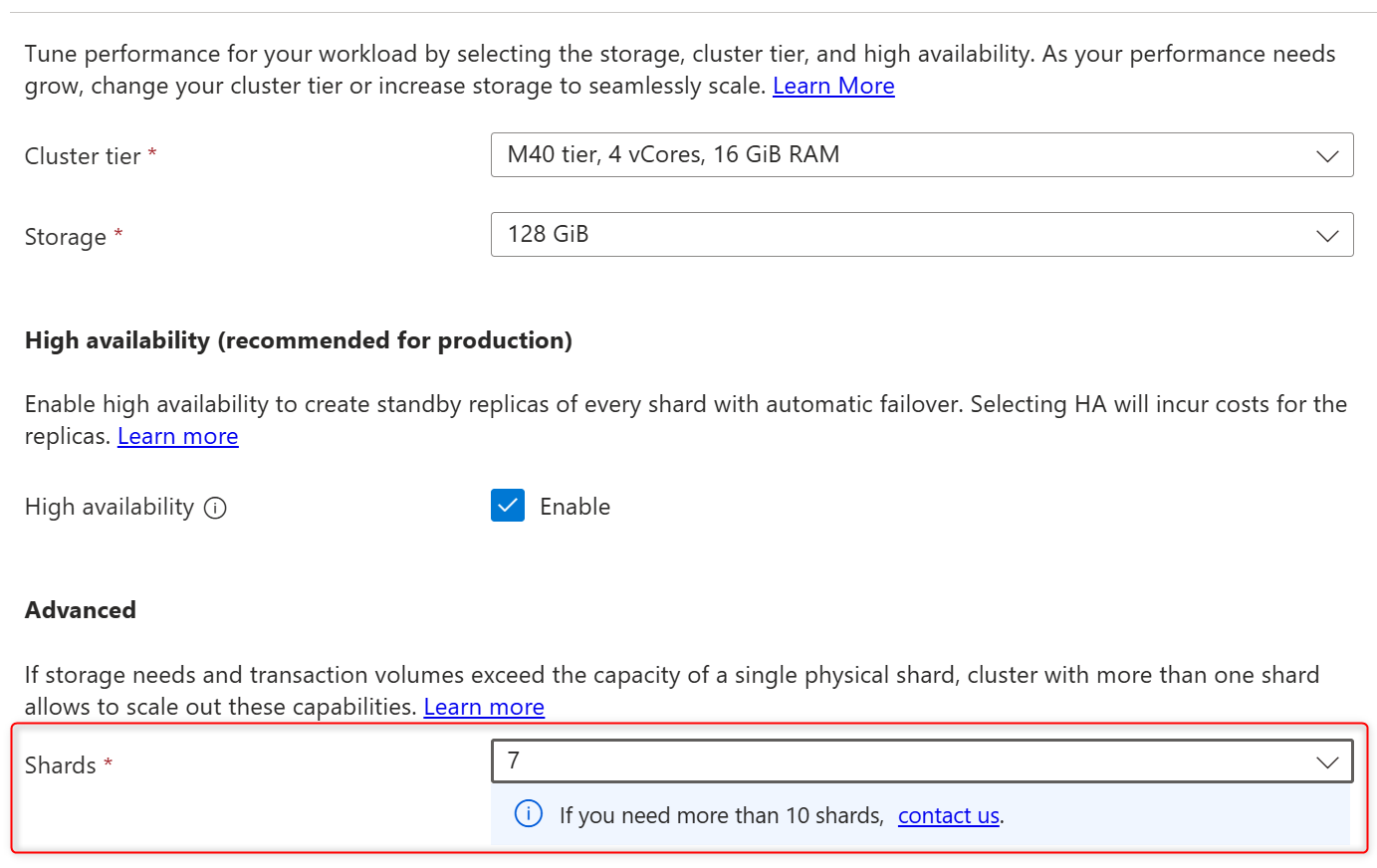Click the Shards field label
This screenshot has width=1377, height=868.
point(61,765)
